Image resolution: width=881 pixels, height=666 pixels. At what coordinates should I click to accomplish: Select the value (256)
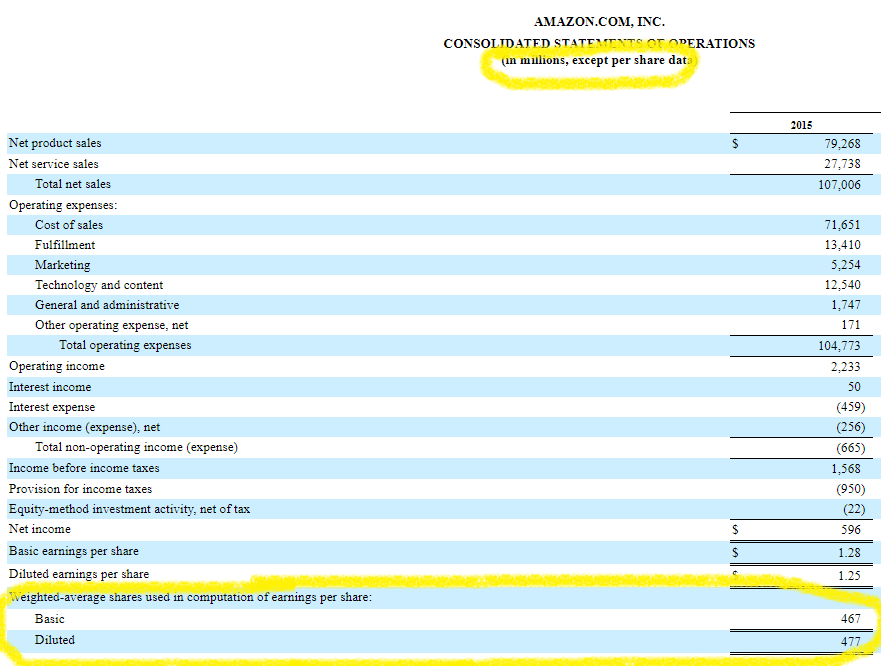850,427
